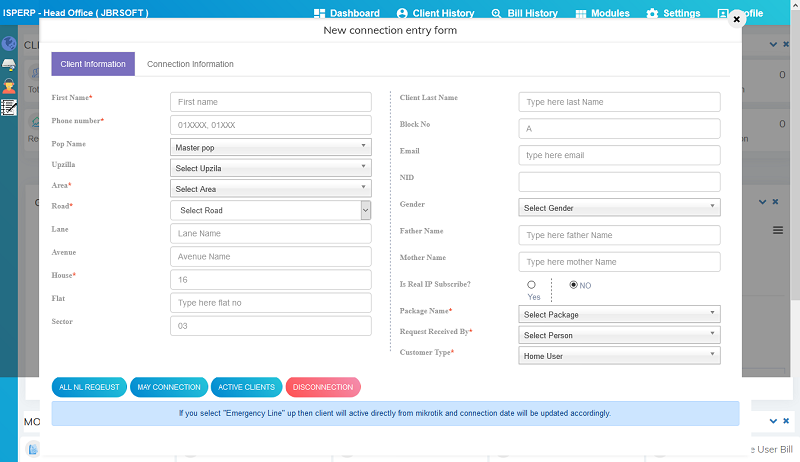Click the Father Name input field

(x=619, y=235)
